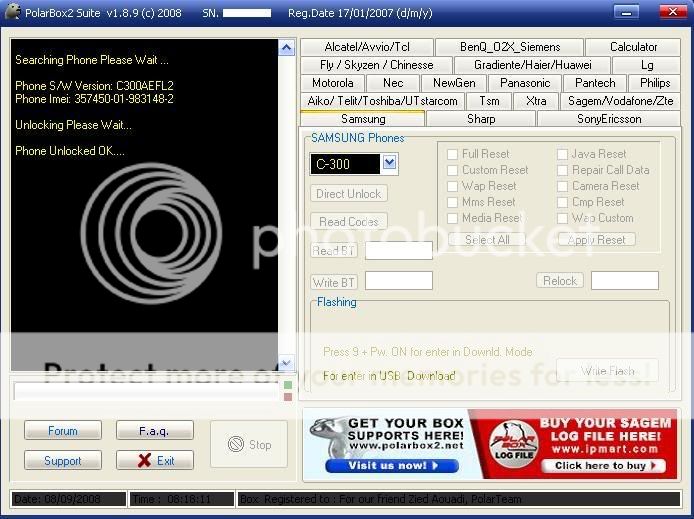This screenshot has height=519, width=694.
Task: Open the C-300 phone model dropdown
Action: click(389, 163)
